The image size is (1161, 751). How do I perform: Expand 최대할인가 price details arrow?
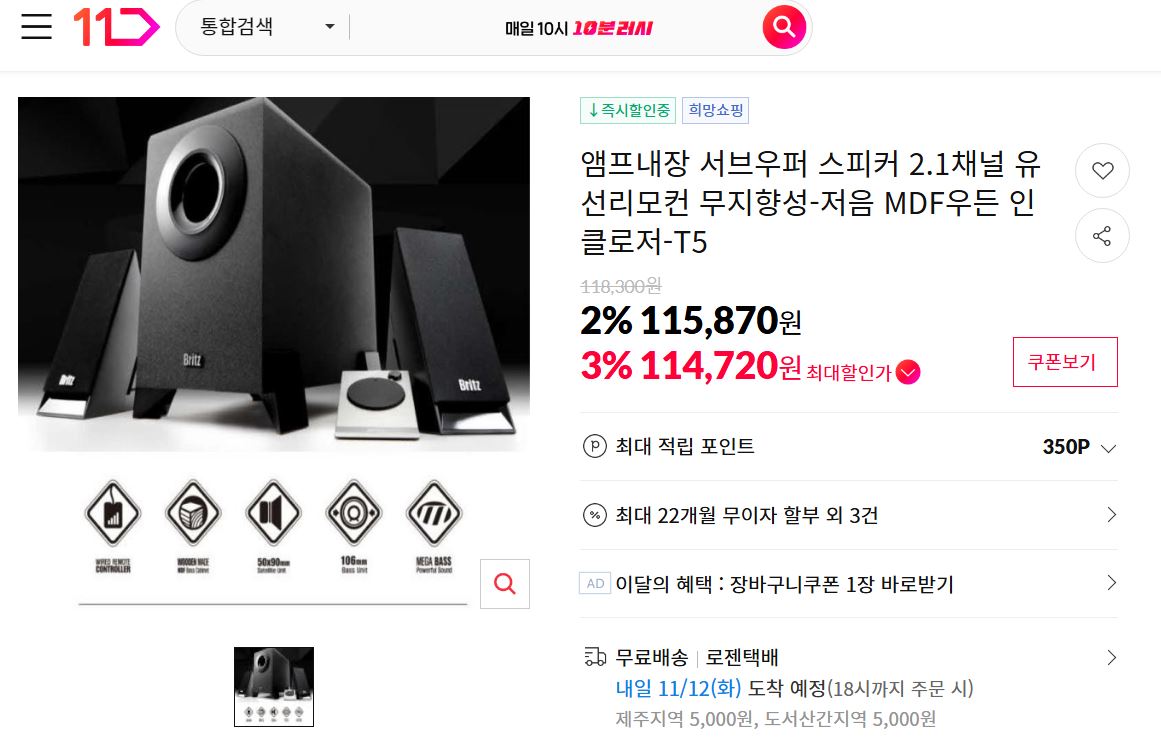tap(908, 372)
